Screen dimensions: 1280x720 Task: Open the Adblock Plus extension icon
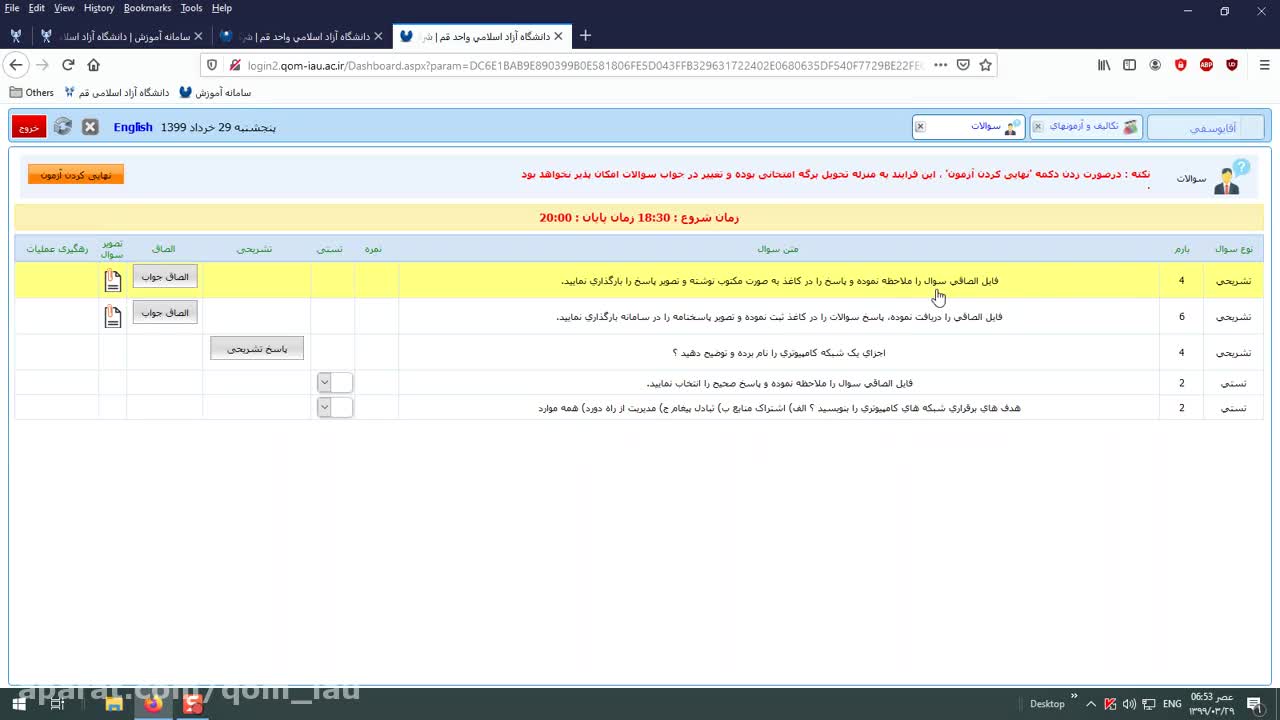point(1206,65)
